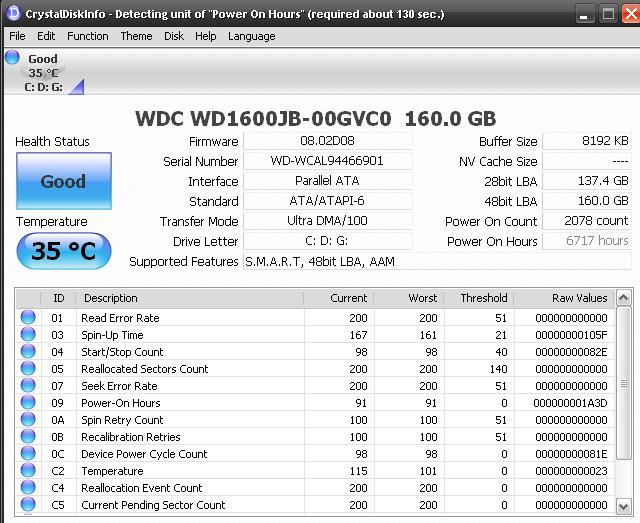Click the Good health status button

[x=64, y=181]
